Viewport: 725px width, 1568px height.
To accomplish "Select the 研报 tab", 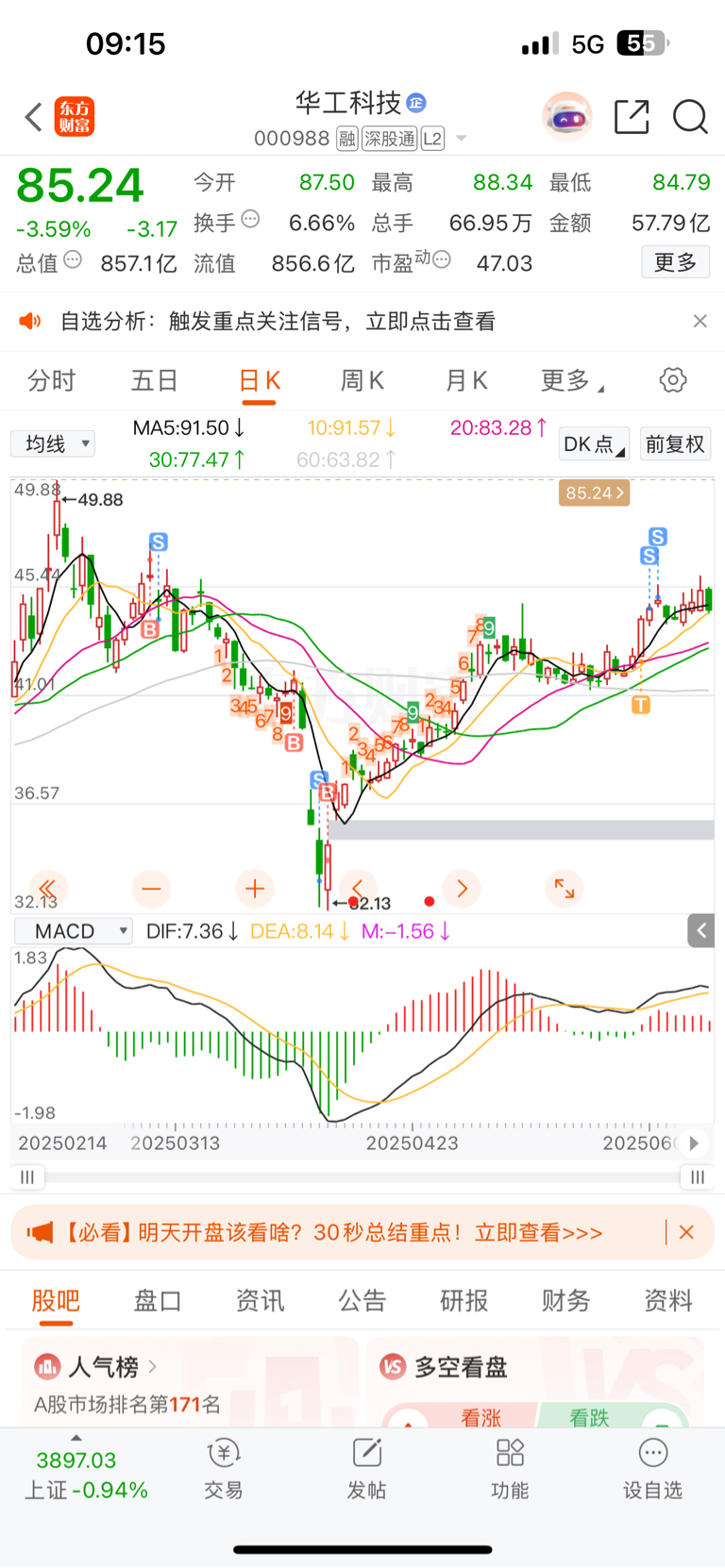I will pos(464,1301).
